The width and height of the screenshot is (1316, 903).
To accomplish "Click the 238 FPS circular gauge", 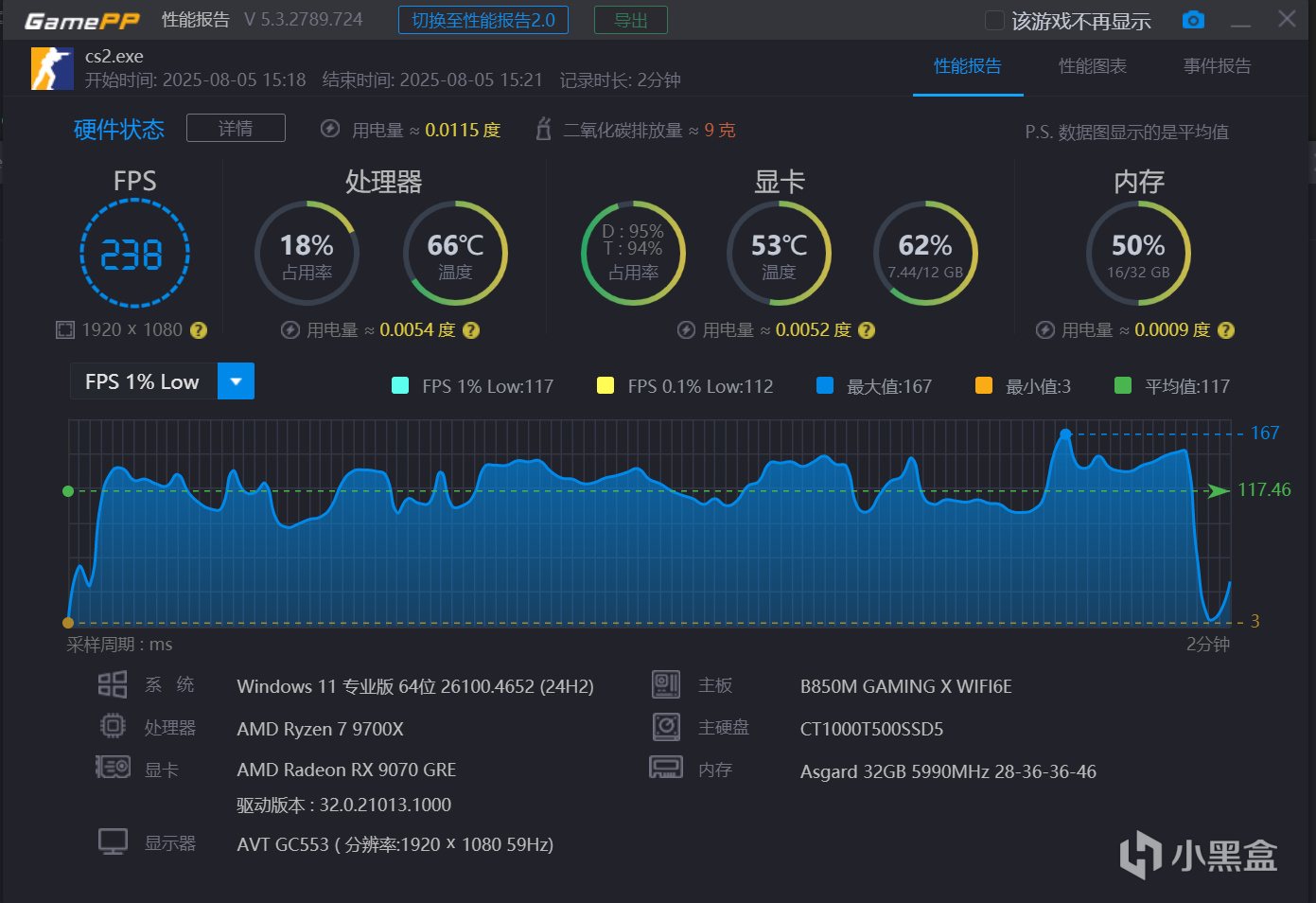I will point(134,254).
